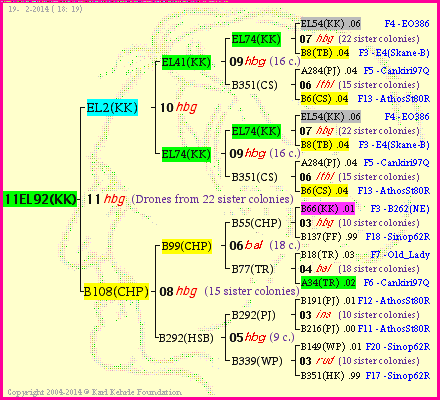Viewport: 440px width, 400px height.
Task: Open the F20 - Sinop62R lineage link
Action: click(x=398, y=347)
